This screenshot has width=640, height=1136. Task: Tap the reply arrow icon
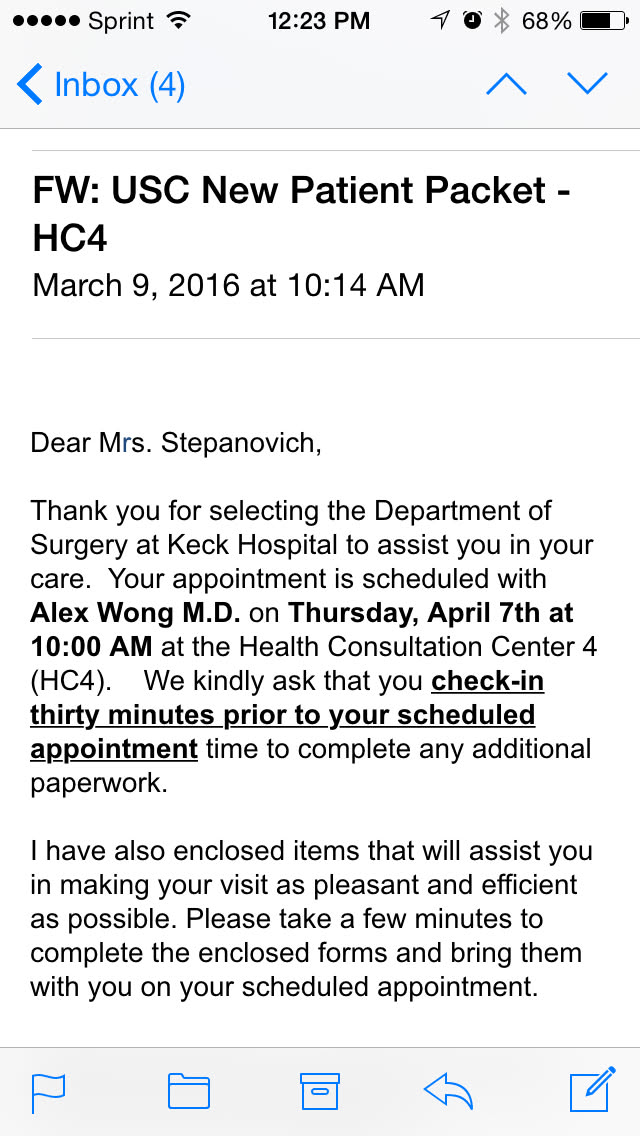point(449,1091)
